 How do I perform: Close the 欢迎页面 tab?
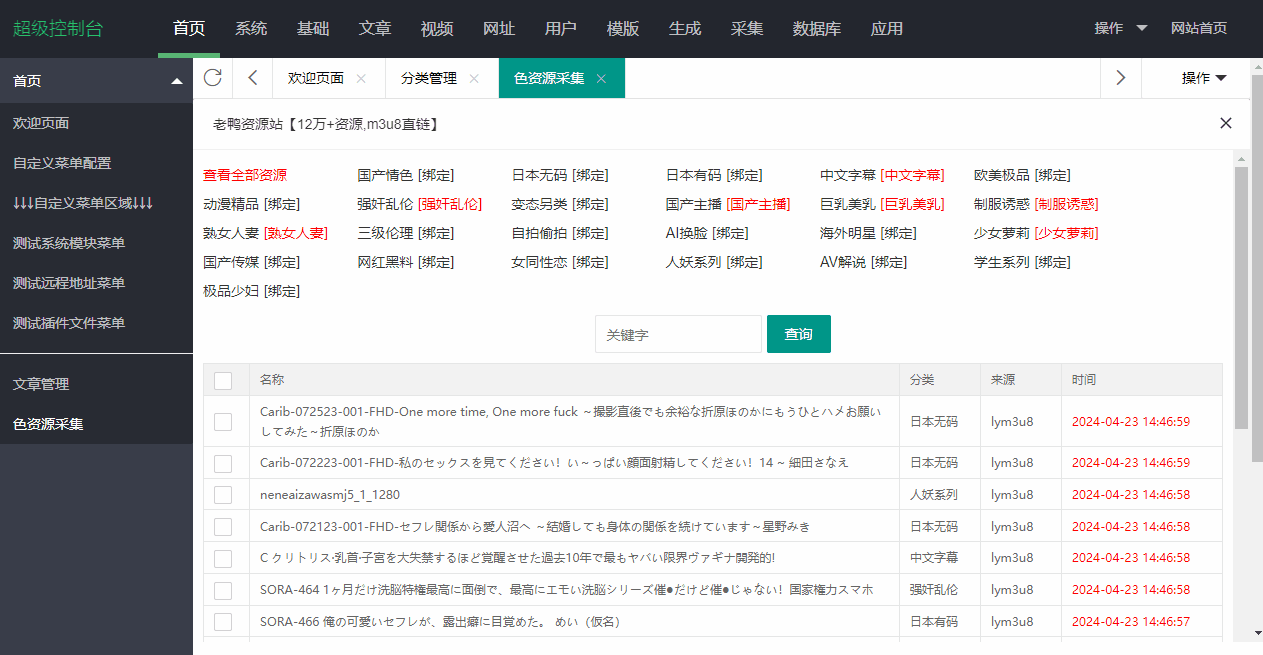[361, 78]
